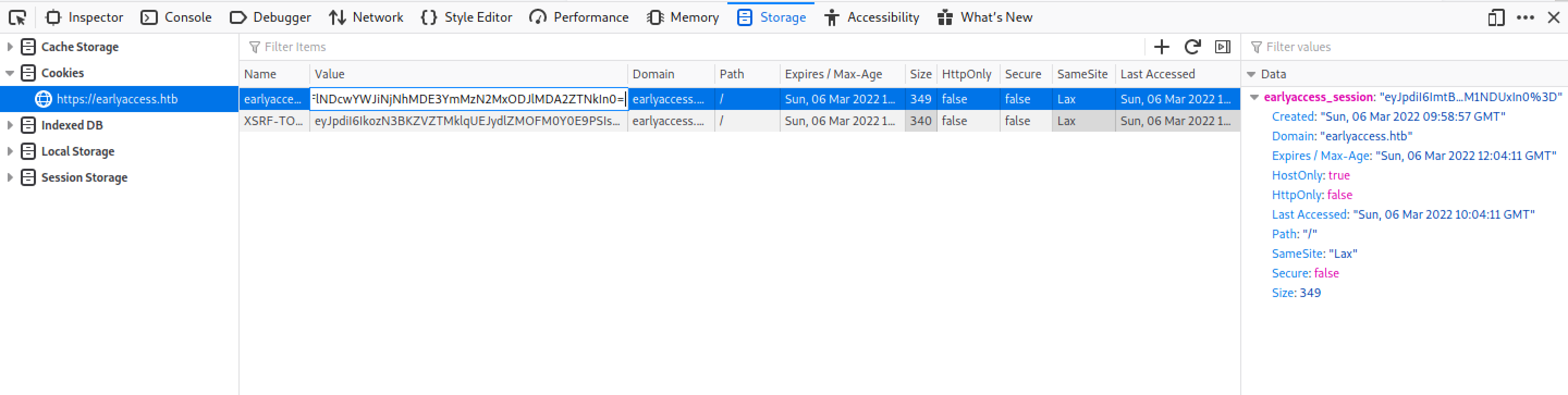Close the developer tools panel

1553,17
